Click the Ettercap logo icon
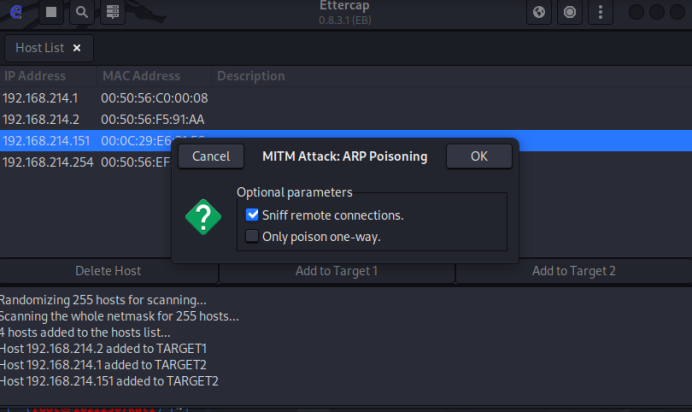 point(16,12)
